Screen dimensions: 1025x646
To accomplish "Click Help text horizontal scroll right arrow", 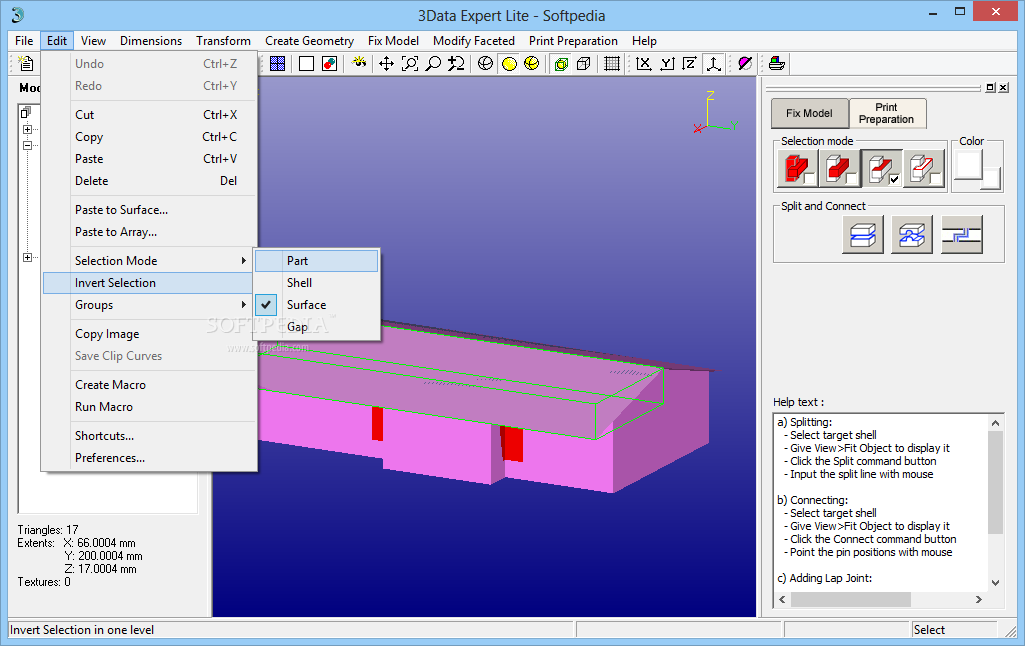I will tap(979, 599).
